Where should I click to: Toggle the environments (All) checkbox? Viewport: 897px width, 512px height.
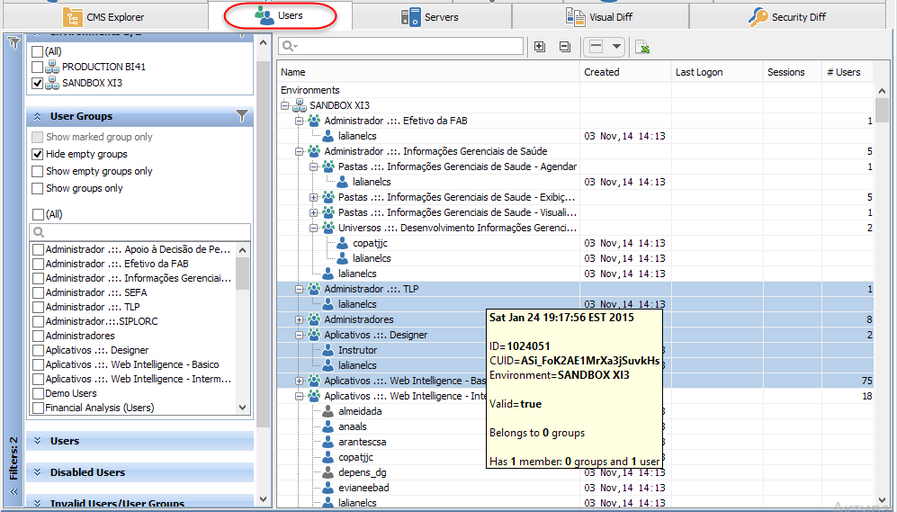pos(37,51)
